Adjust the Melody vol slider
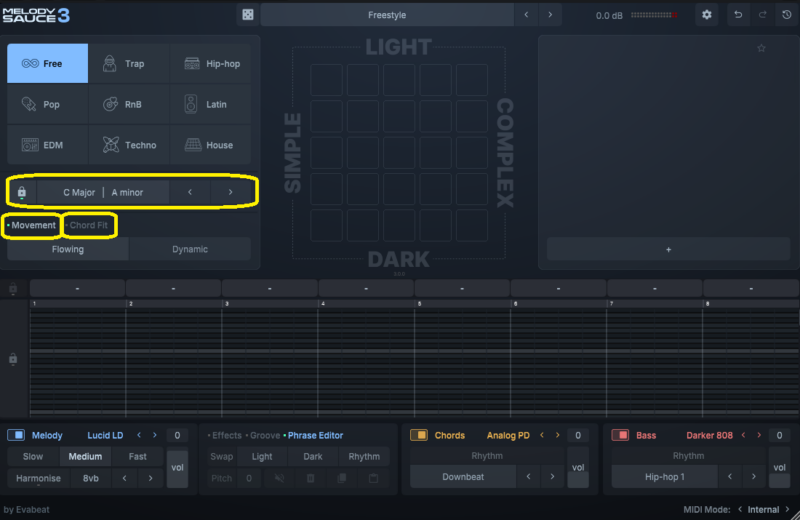Screen dimensions: 800x520 [x=177, y=467]
